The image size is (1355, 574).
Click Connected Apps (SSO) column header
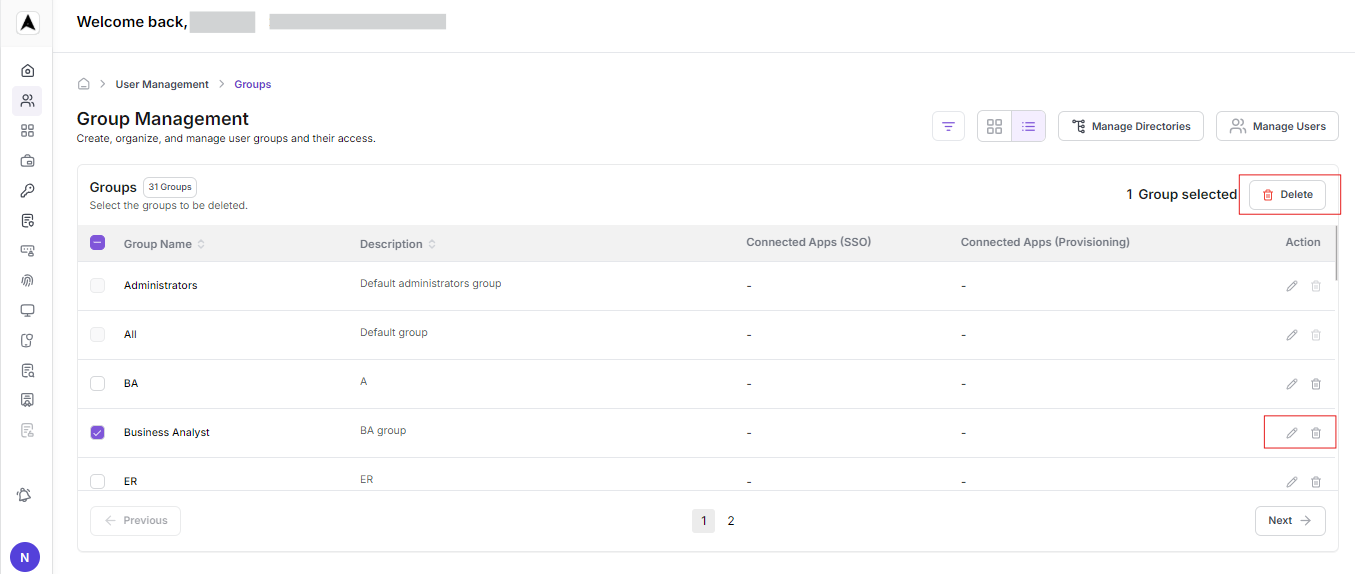pos(809,242)
